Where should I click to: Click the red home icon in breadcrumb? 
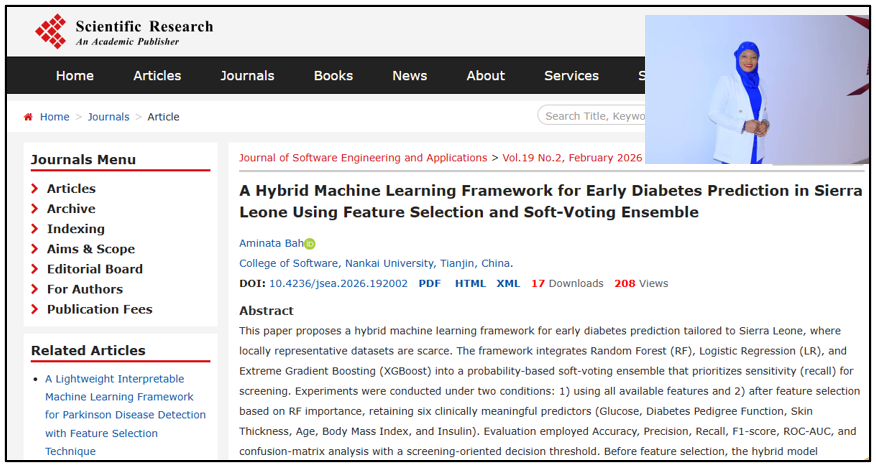click(28, 117)
